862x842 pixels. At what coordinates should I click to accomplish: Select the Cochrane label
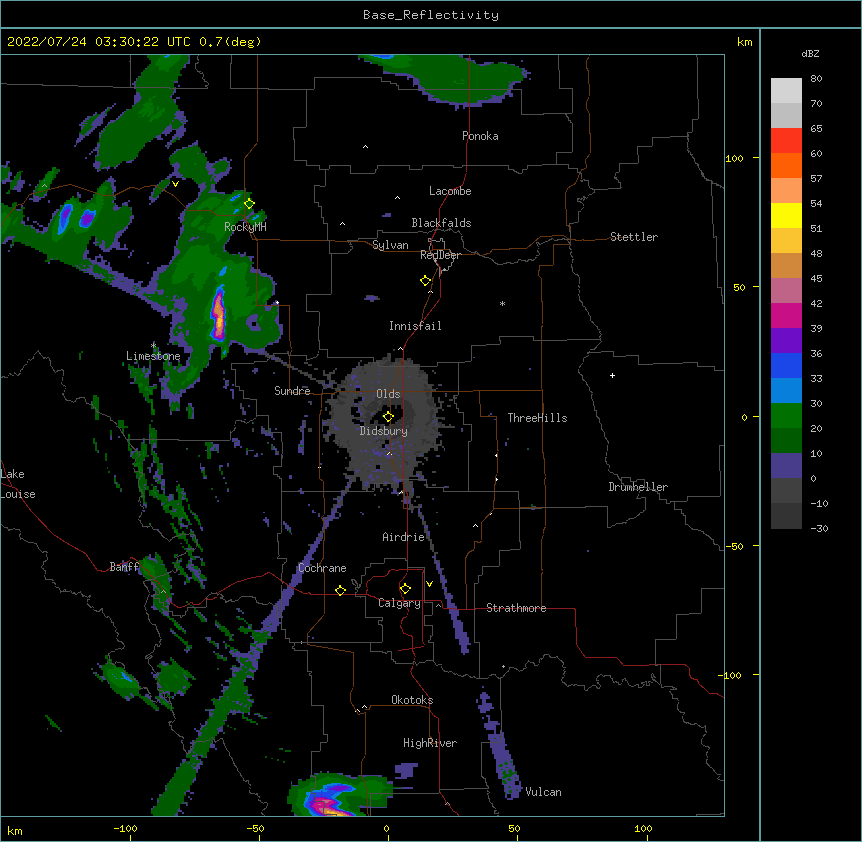tap(322, 568)
